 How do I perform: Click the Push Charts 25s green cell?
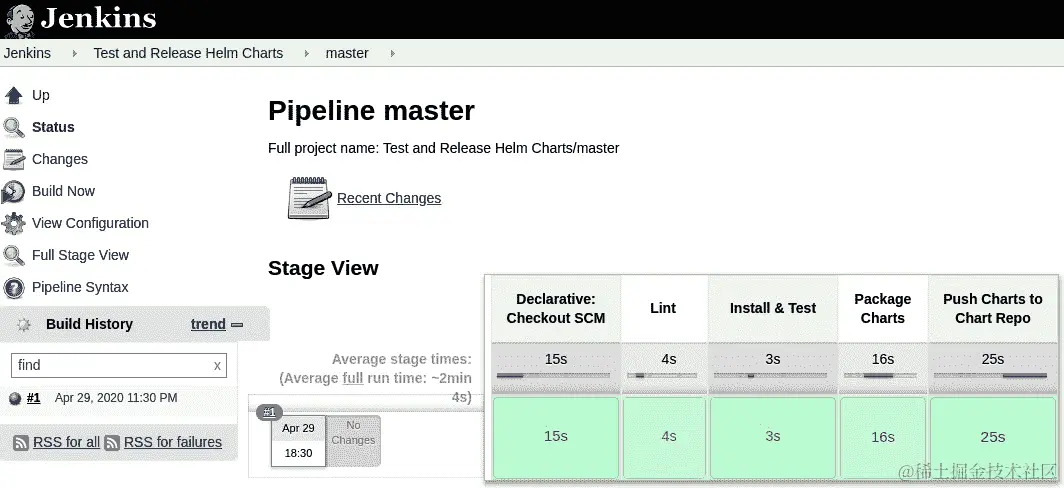tap(993, 438)
